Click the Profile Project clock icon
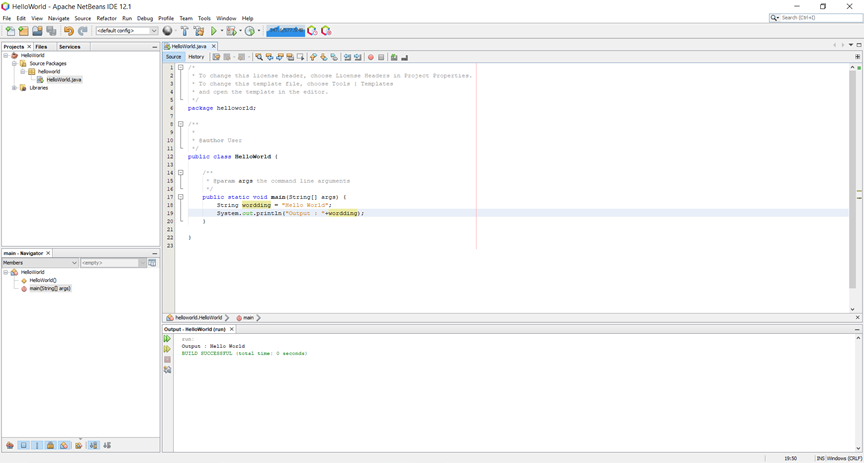 tap(250, 31)
